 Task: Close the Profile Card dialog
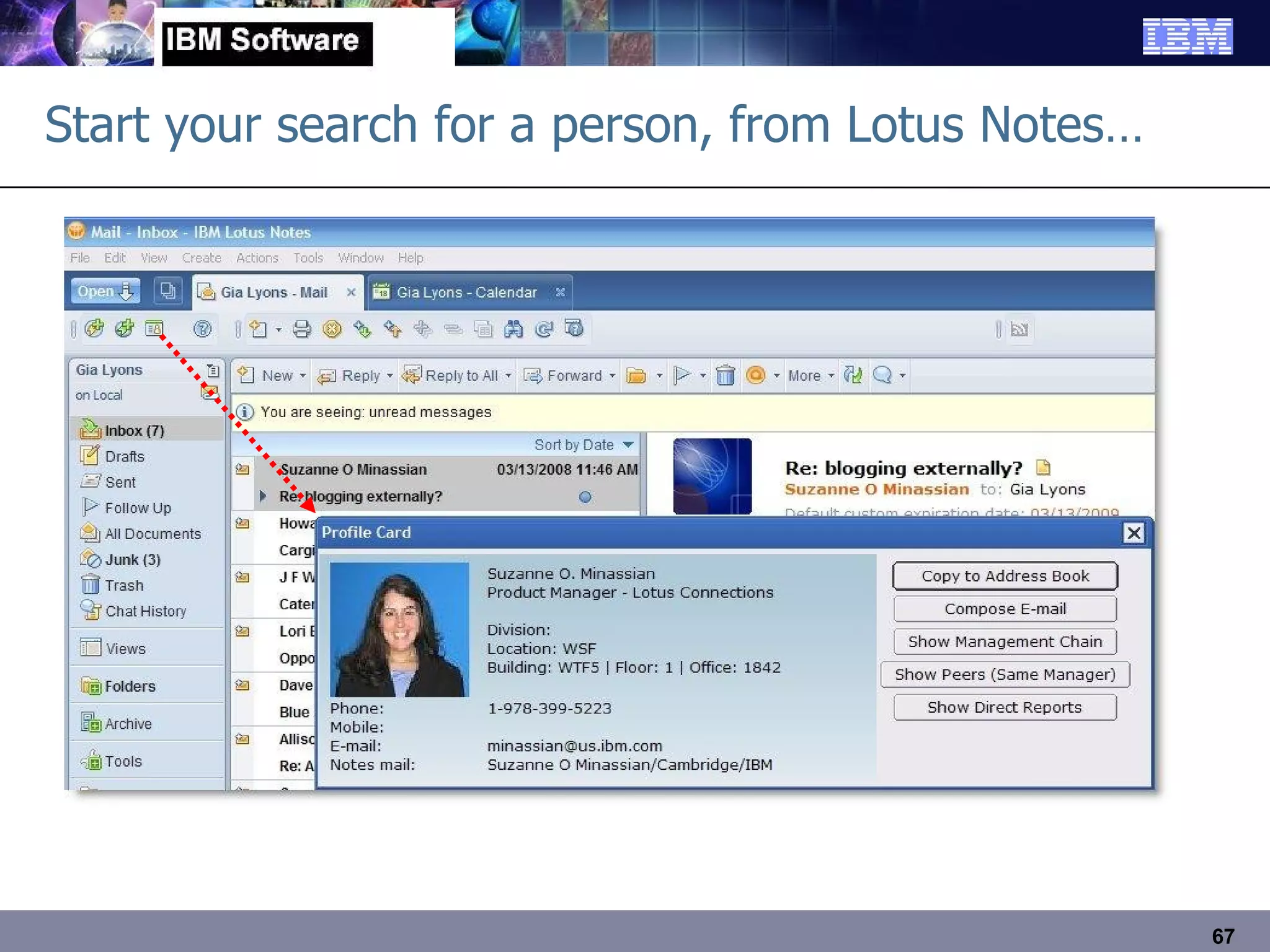[1134, 533]
